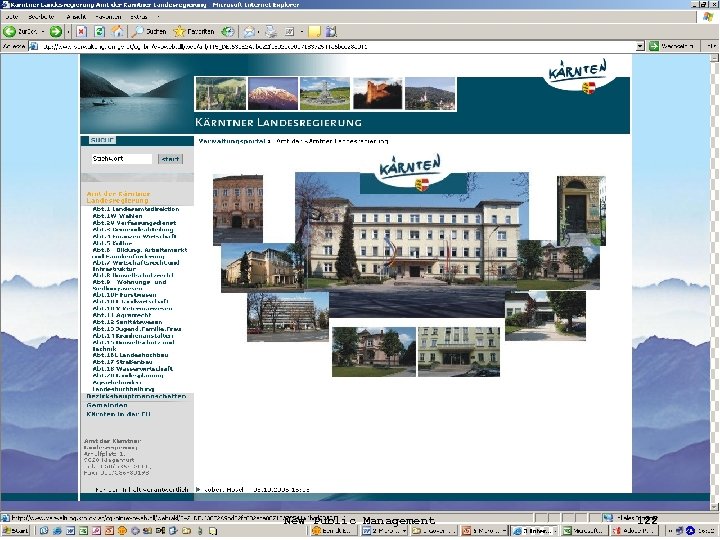Open Abt.11 Agrarrecht link

[x=122, y=315]
